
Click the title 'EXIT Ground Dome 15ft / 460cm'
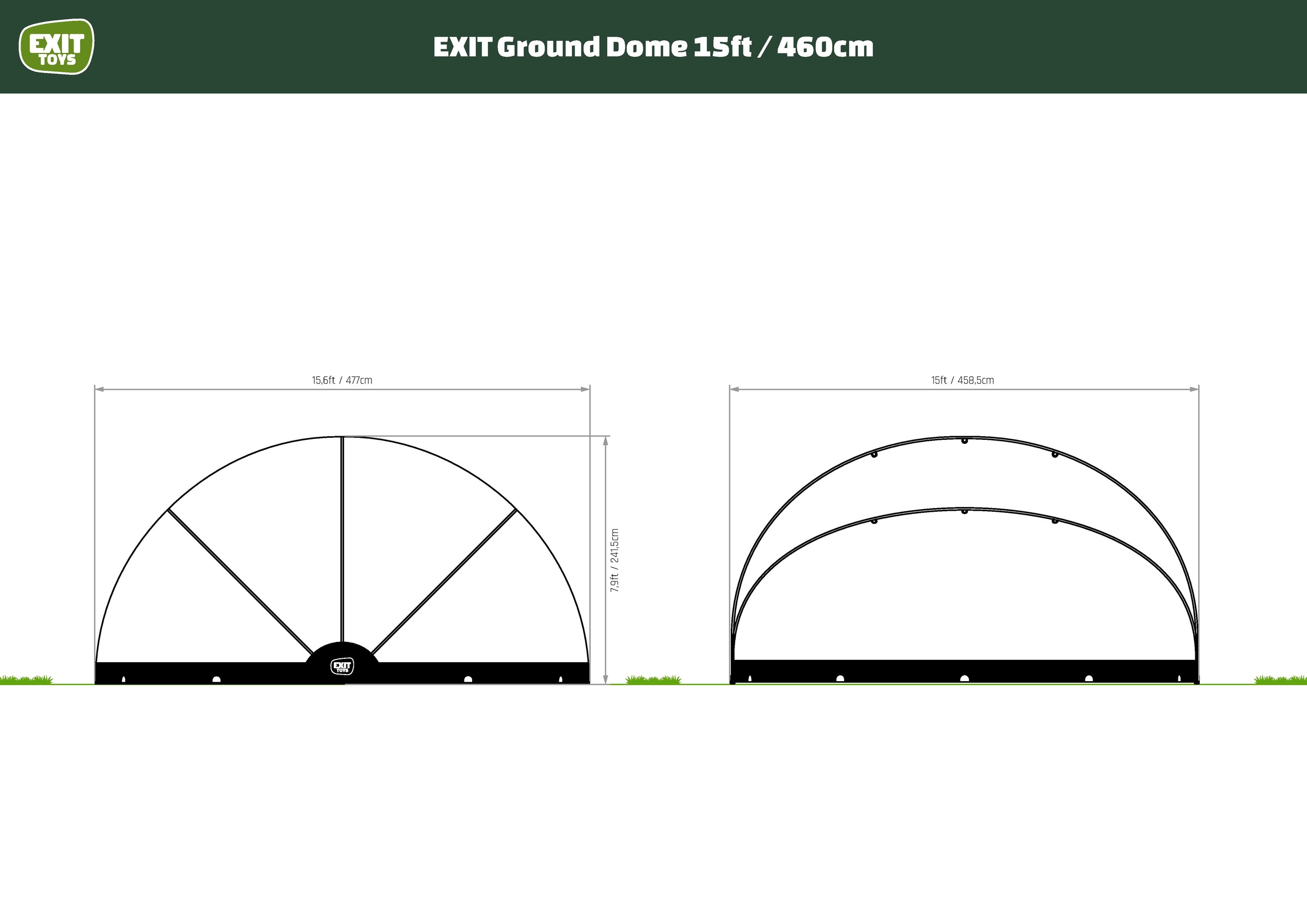click(653, 47)
